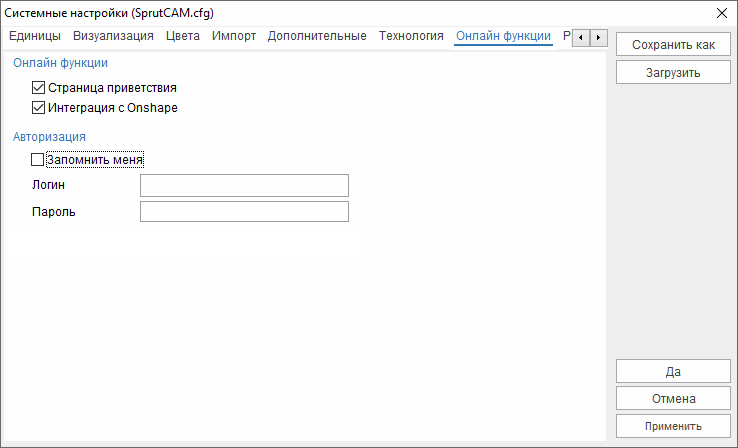
Task: Switch to the Единицы tab
Action: [x=35, y=36]
